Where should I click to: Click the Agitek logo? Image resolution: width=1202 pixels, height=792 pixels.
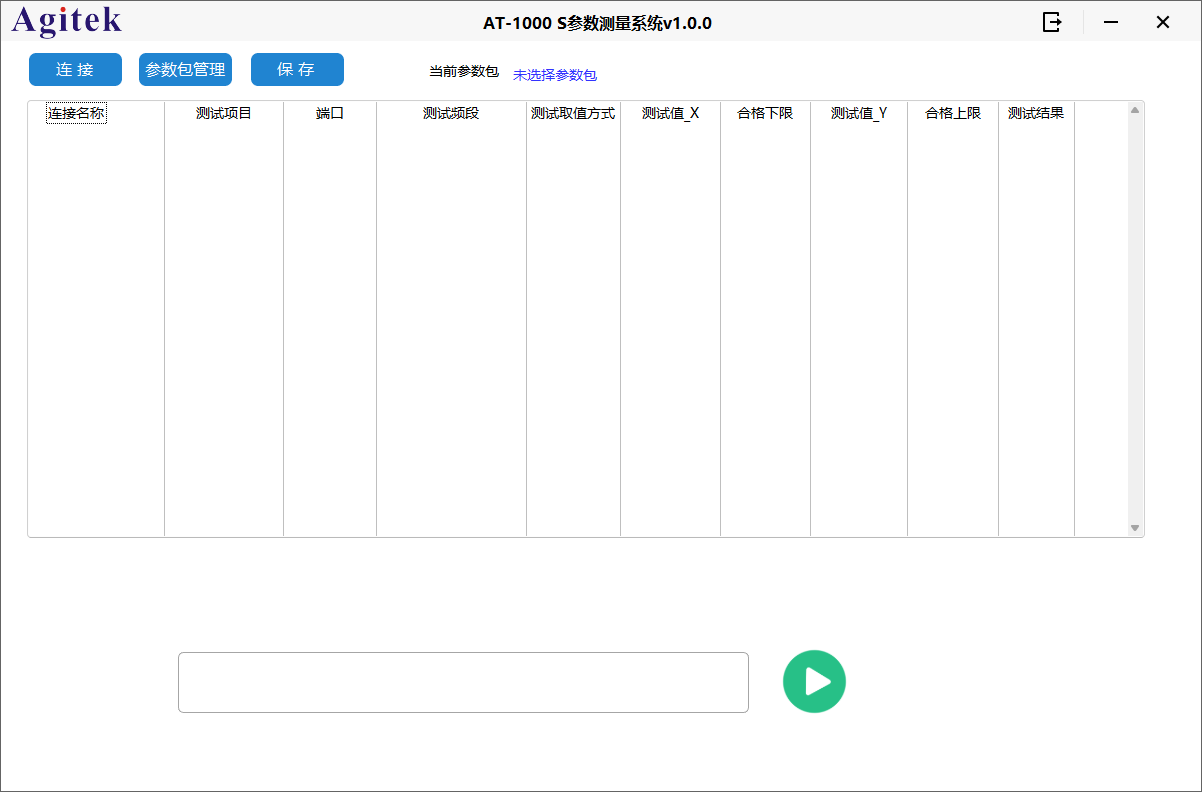pos(66,20)
